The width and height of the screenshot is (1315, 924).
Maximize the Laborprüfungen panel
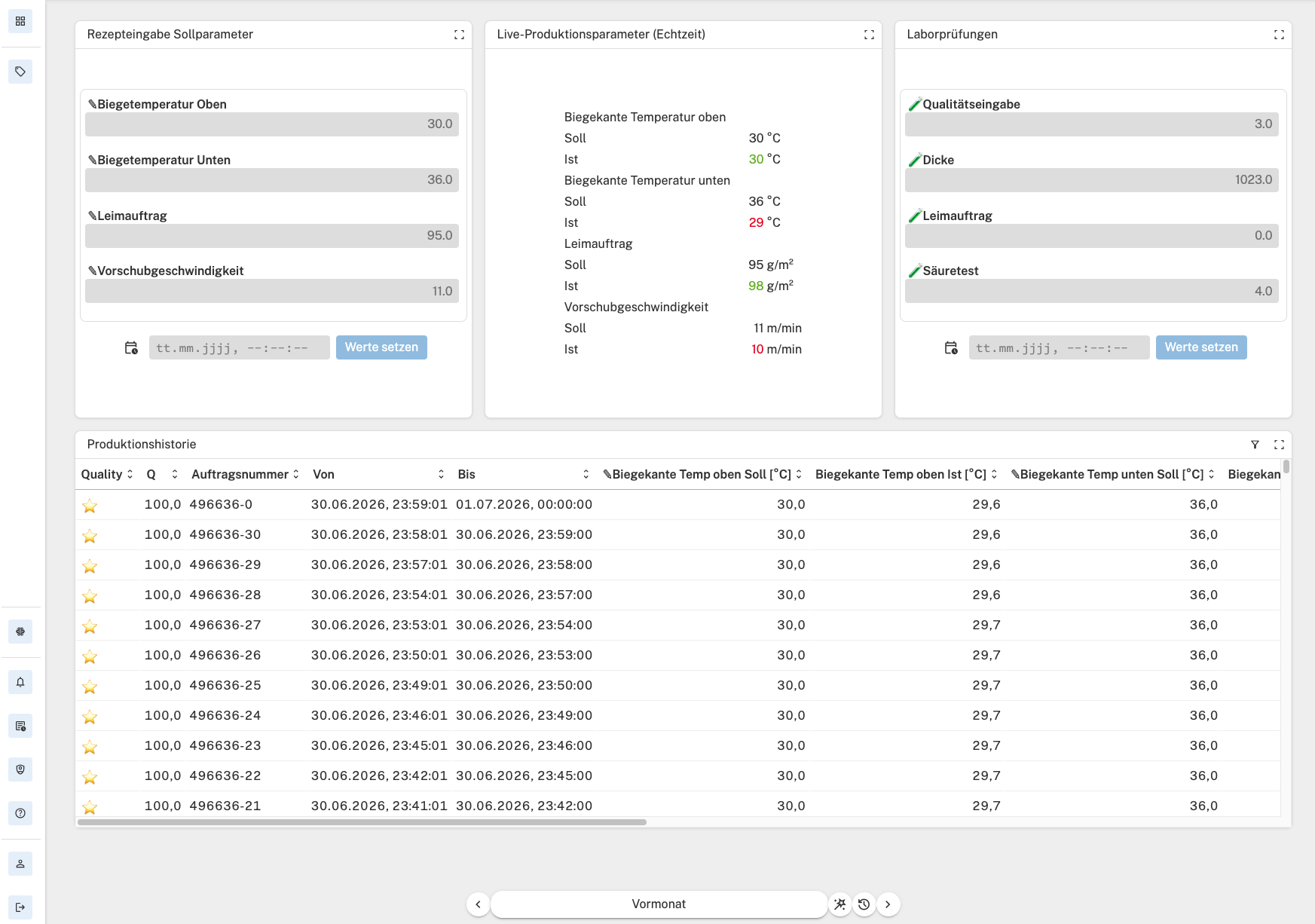[x=1279, y=35]
